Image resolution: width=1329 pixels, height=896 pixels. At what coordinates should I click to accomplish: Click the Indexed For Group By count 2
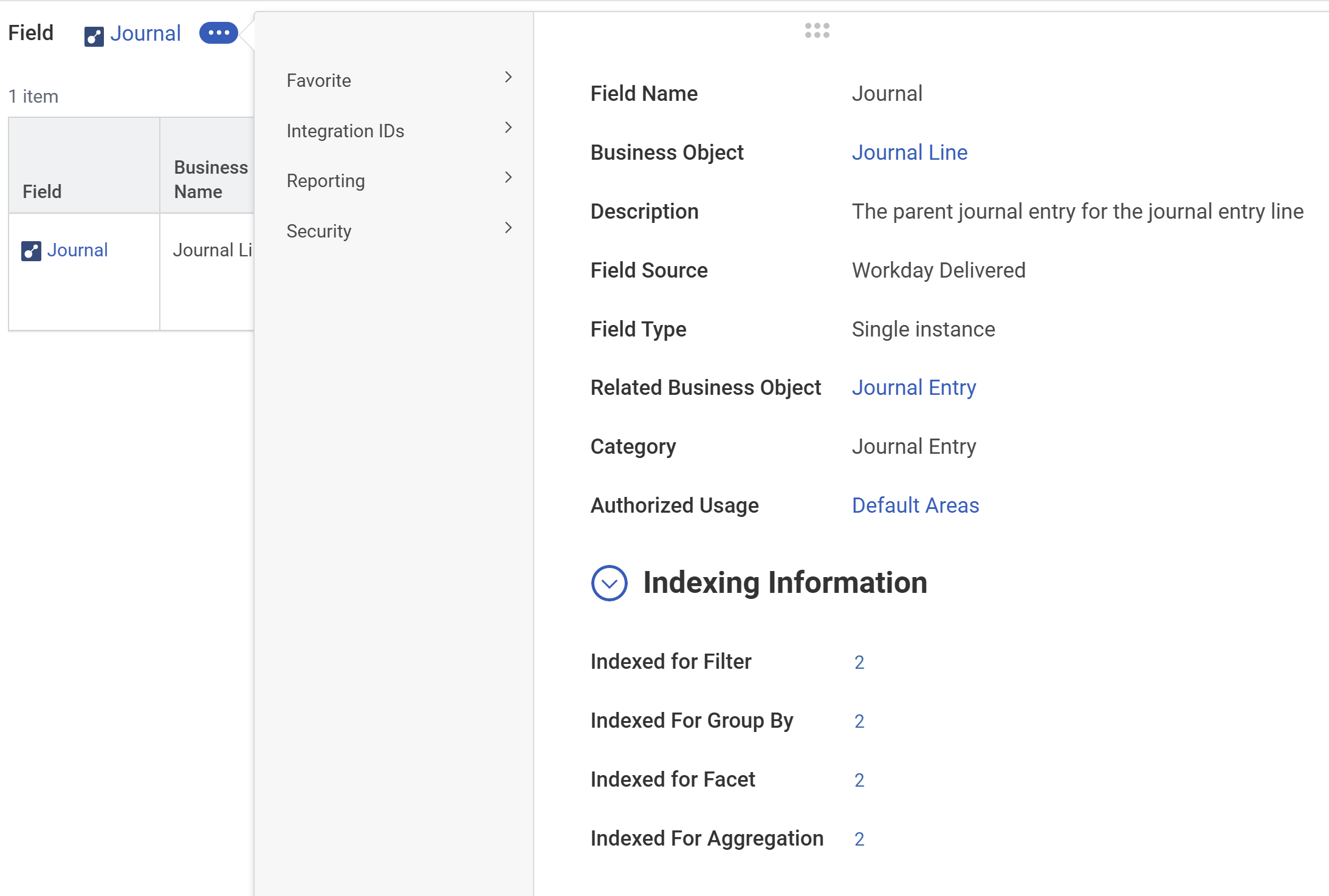coord(859,721)
